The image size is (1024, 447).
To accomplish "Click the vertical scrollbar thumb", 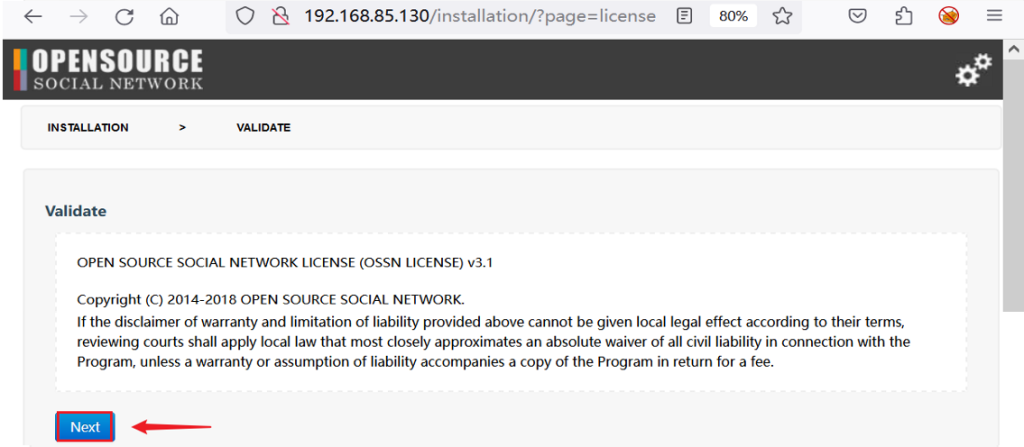I will pos(1014,186).
